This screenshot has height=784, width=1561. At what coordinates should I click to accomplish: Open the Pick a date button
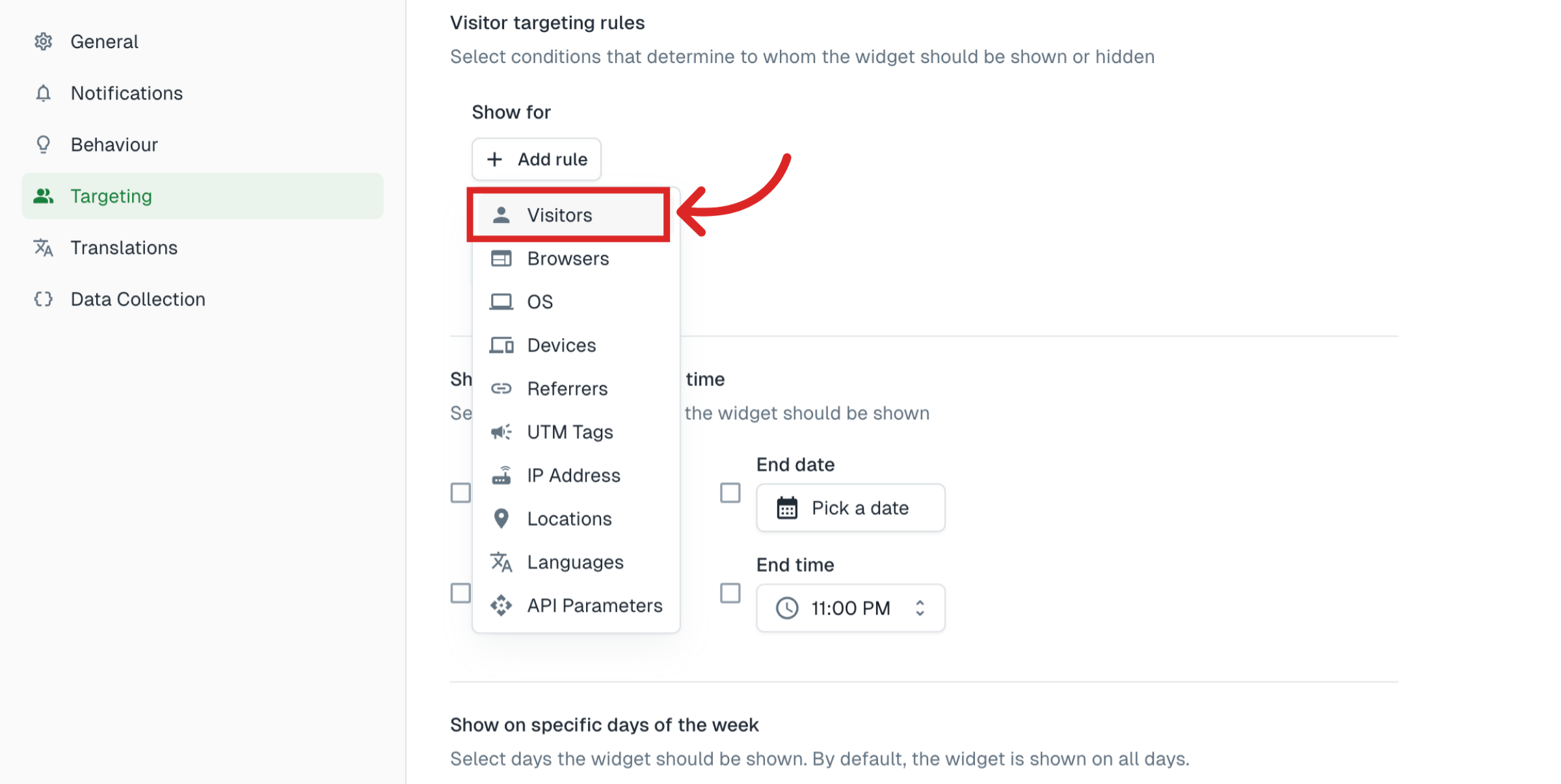point(850,508)
